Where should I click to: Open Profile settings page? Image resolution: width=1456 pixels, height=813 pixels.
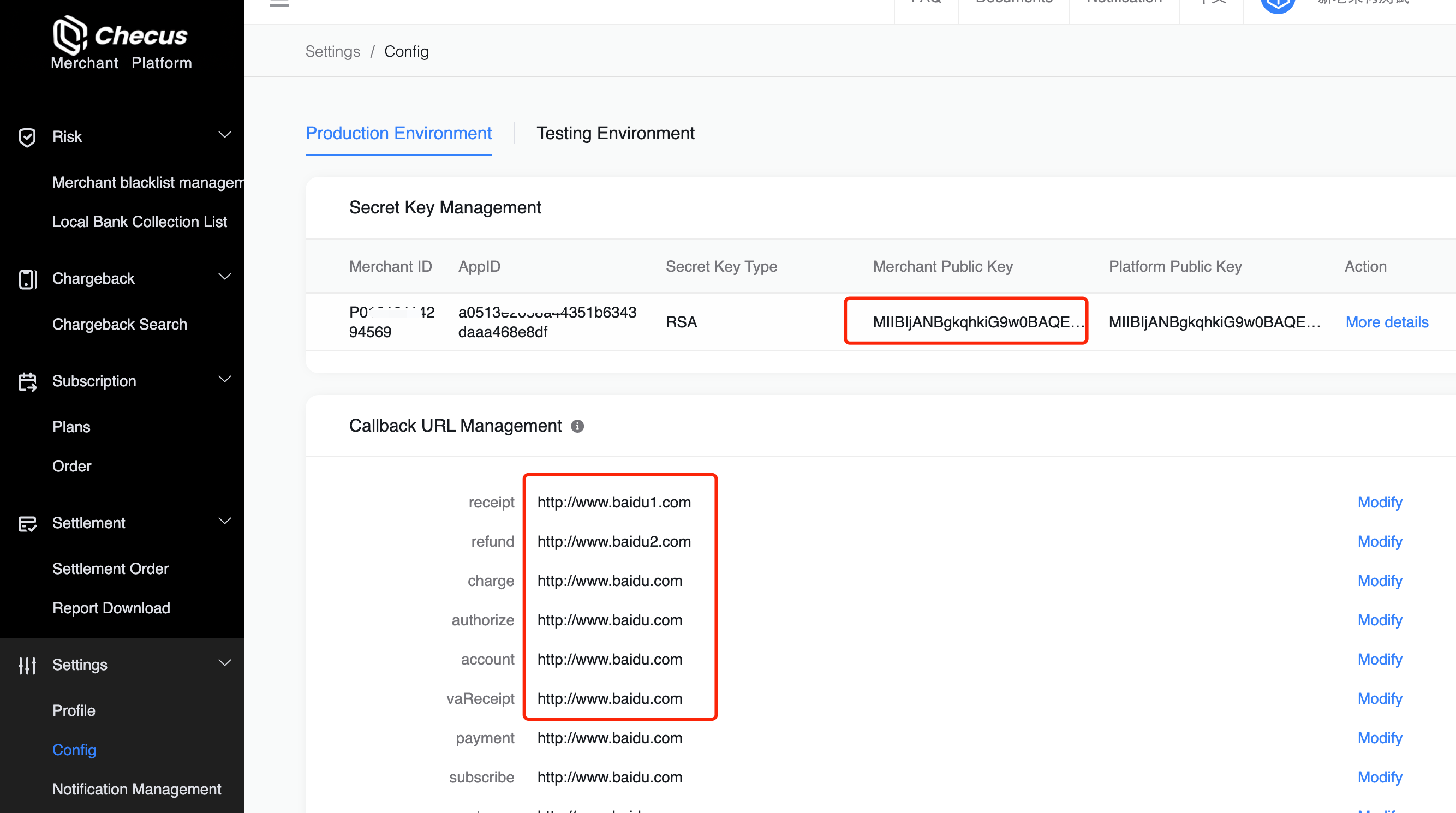(x=74, y=711)
